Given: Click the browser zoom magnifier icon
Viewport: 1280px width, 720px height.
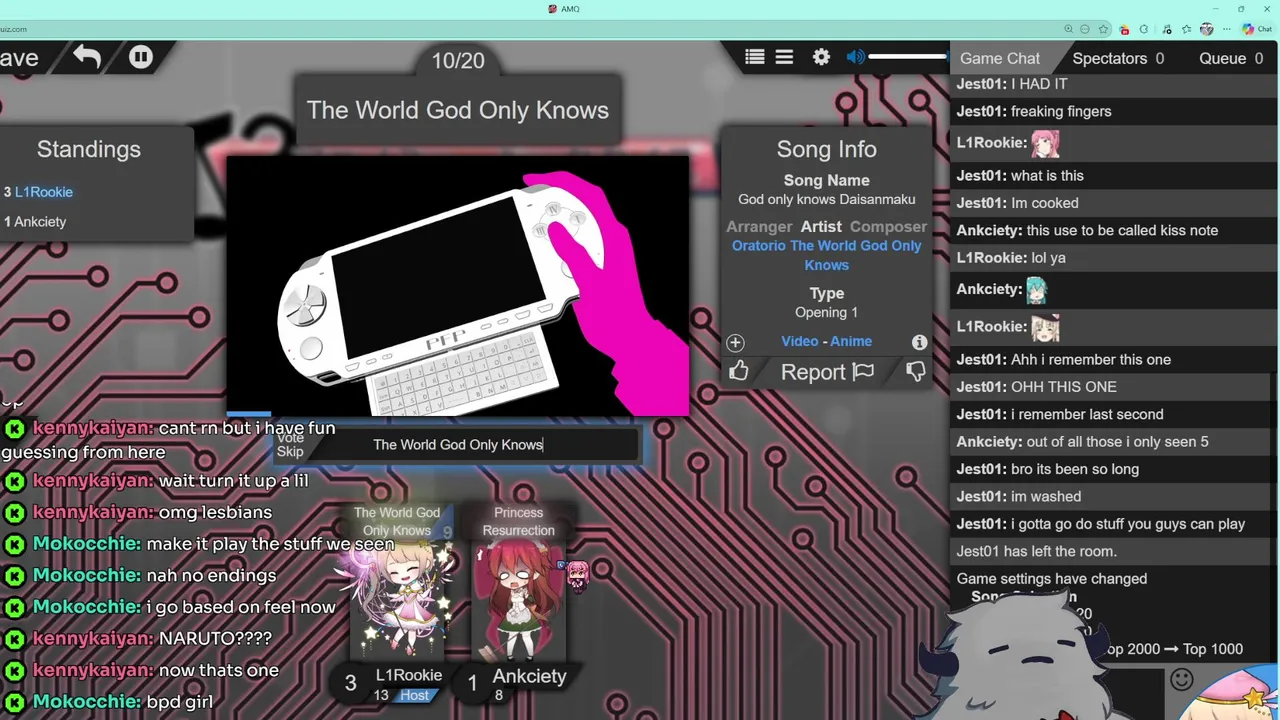Looking at the screenshot, I should click(1069, 29).
